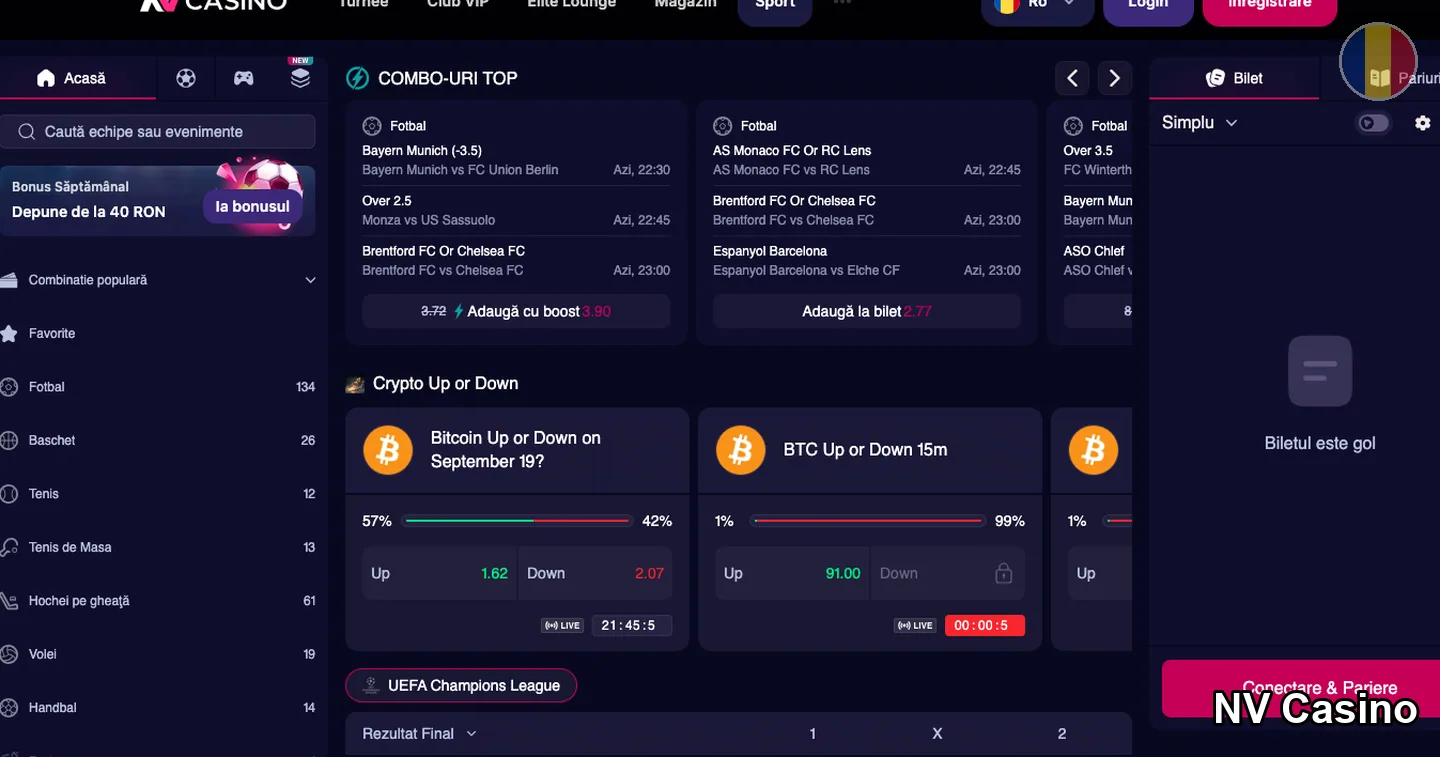Screen dimensions: 1440x757
Task: Click the Conectare & Pariere button
Action: [x=1301, y=688]
